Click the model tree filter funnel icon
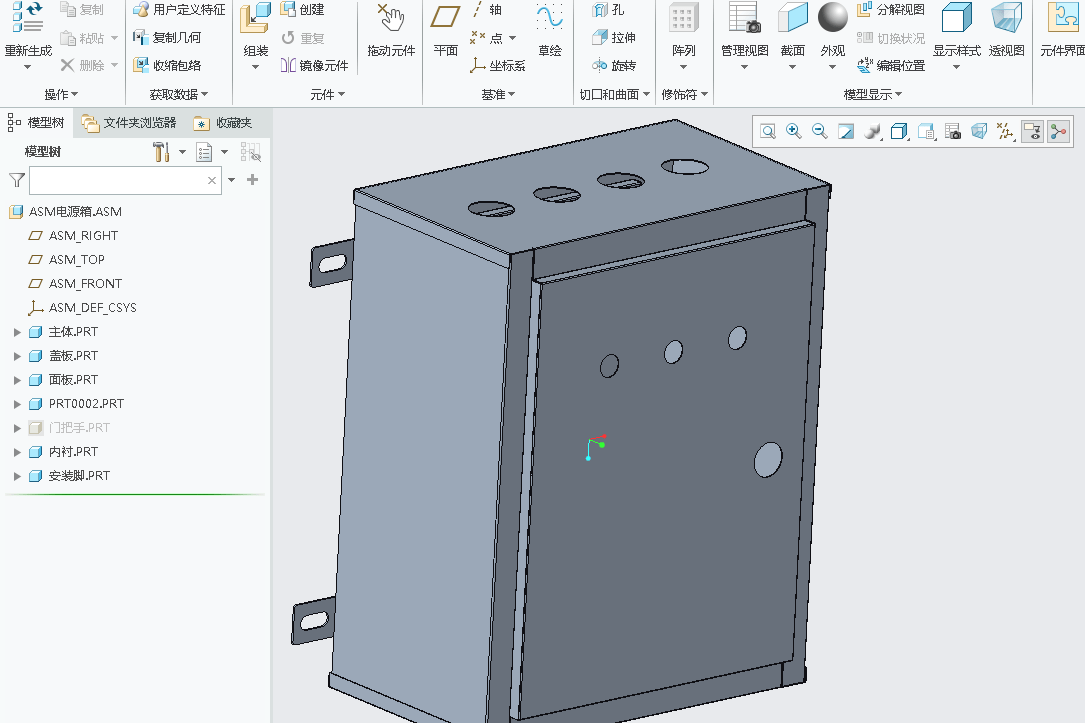 point(17,181)
